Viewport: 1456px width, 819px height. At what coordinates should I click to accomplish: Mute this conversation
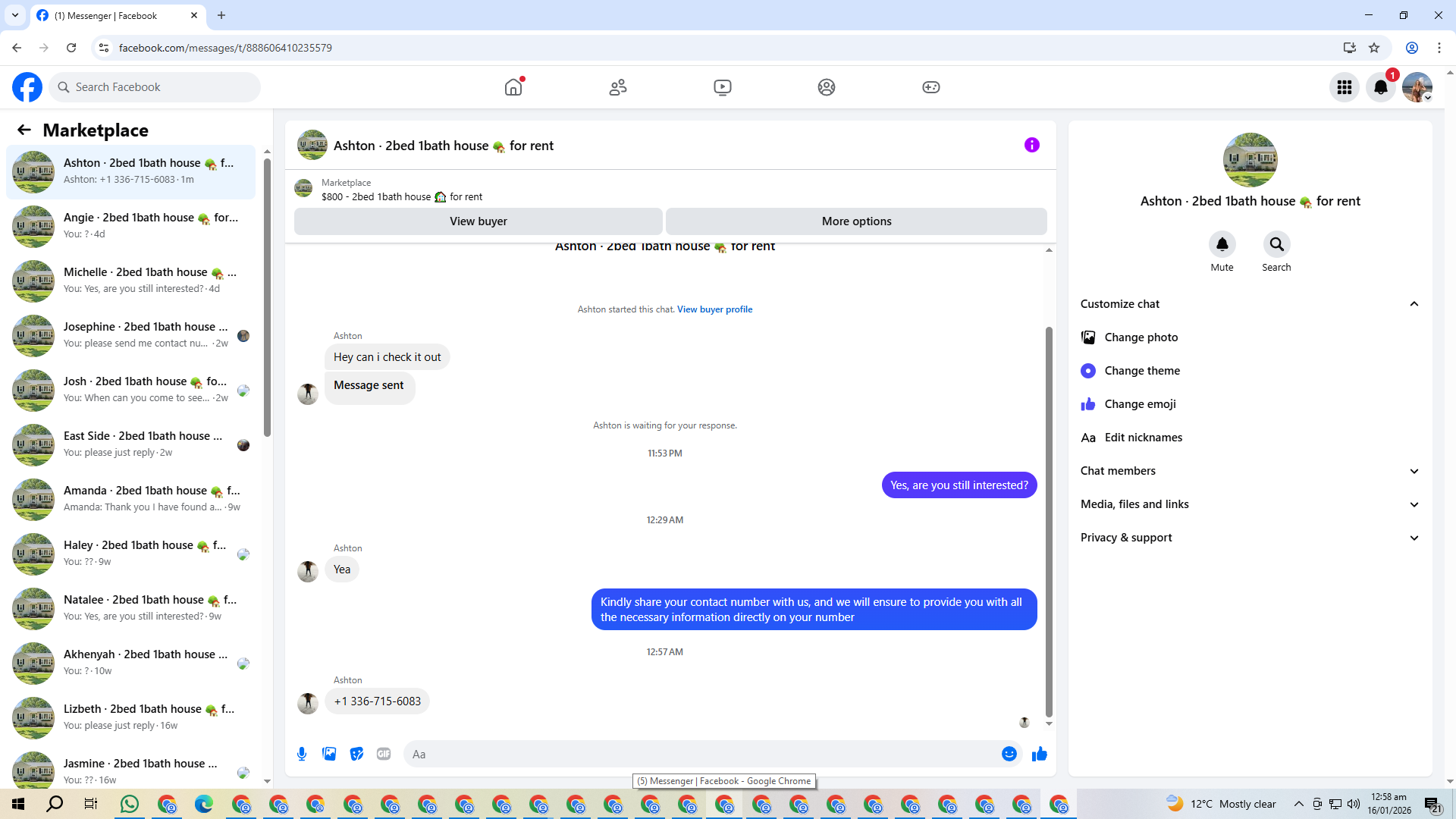(x=1222, y=245)
